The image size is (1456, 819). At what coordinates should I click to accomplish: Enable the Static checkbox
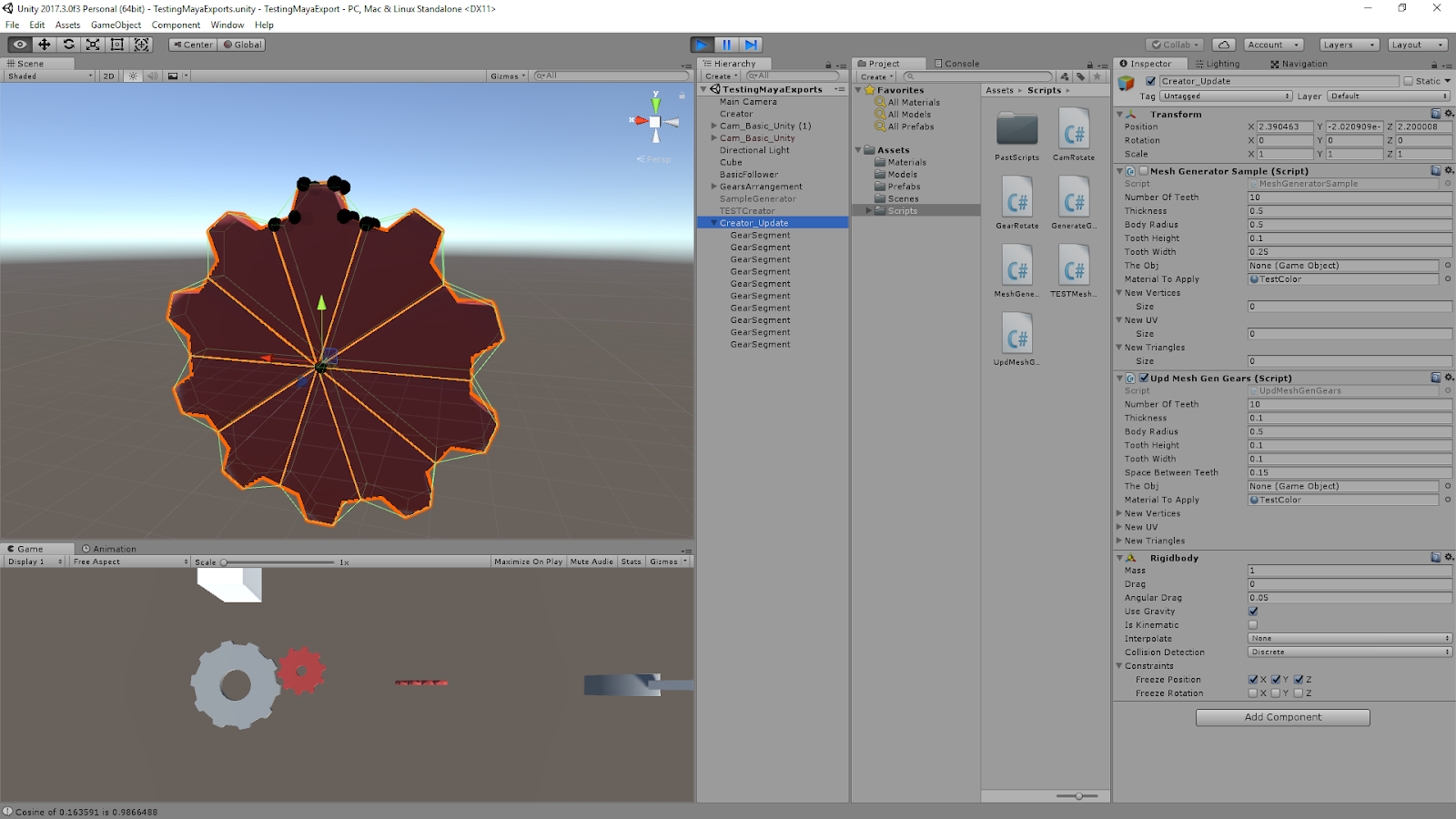click(x=1408, y=81)
